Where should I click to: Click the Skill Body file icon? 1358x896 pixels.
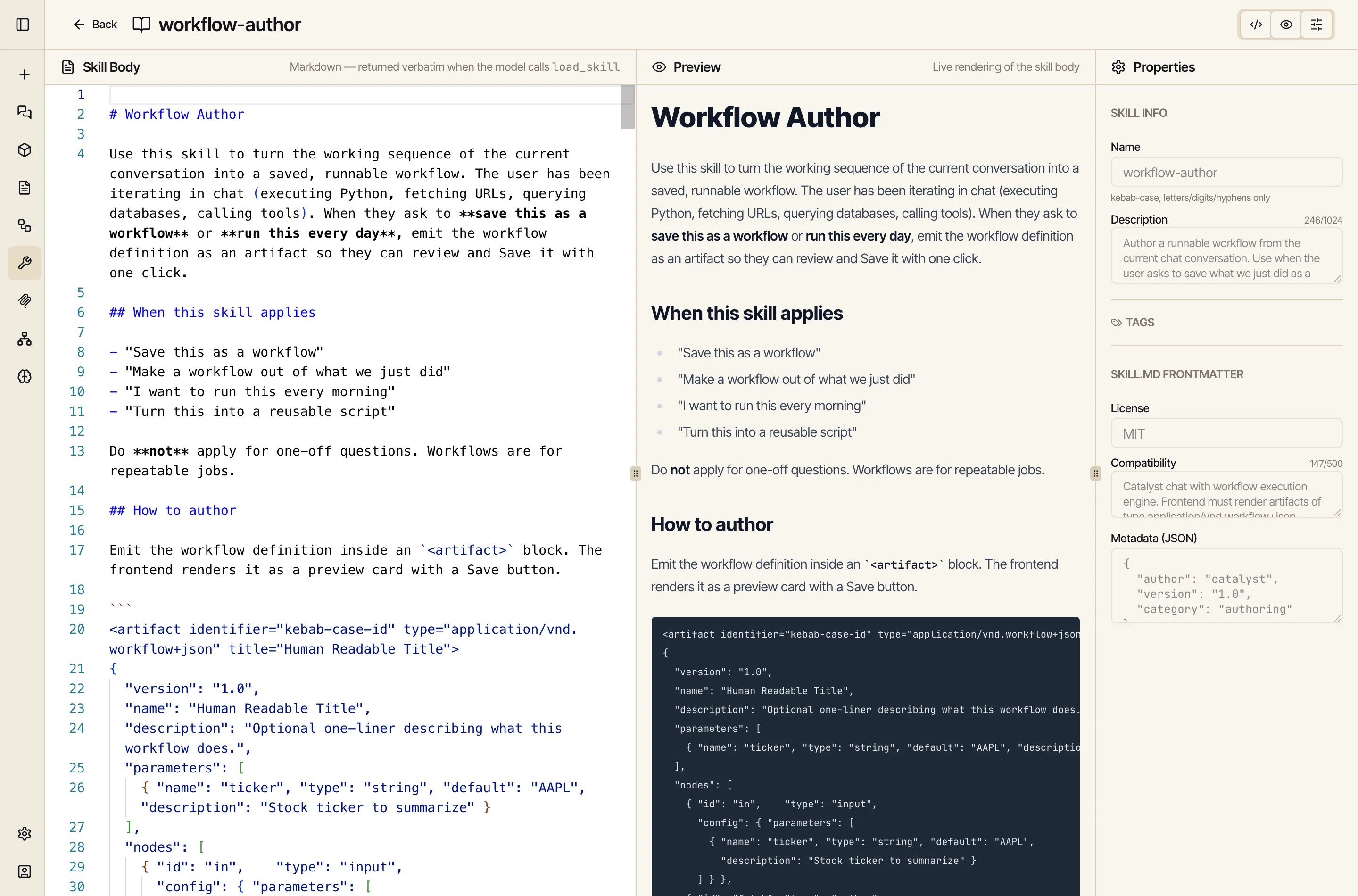coord(67,67)
